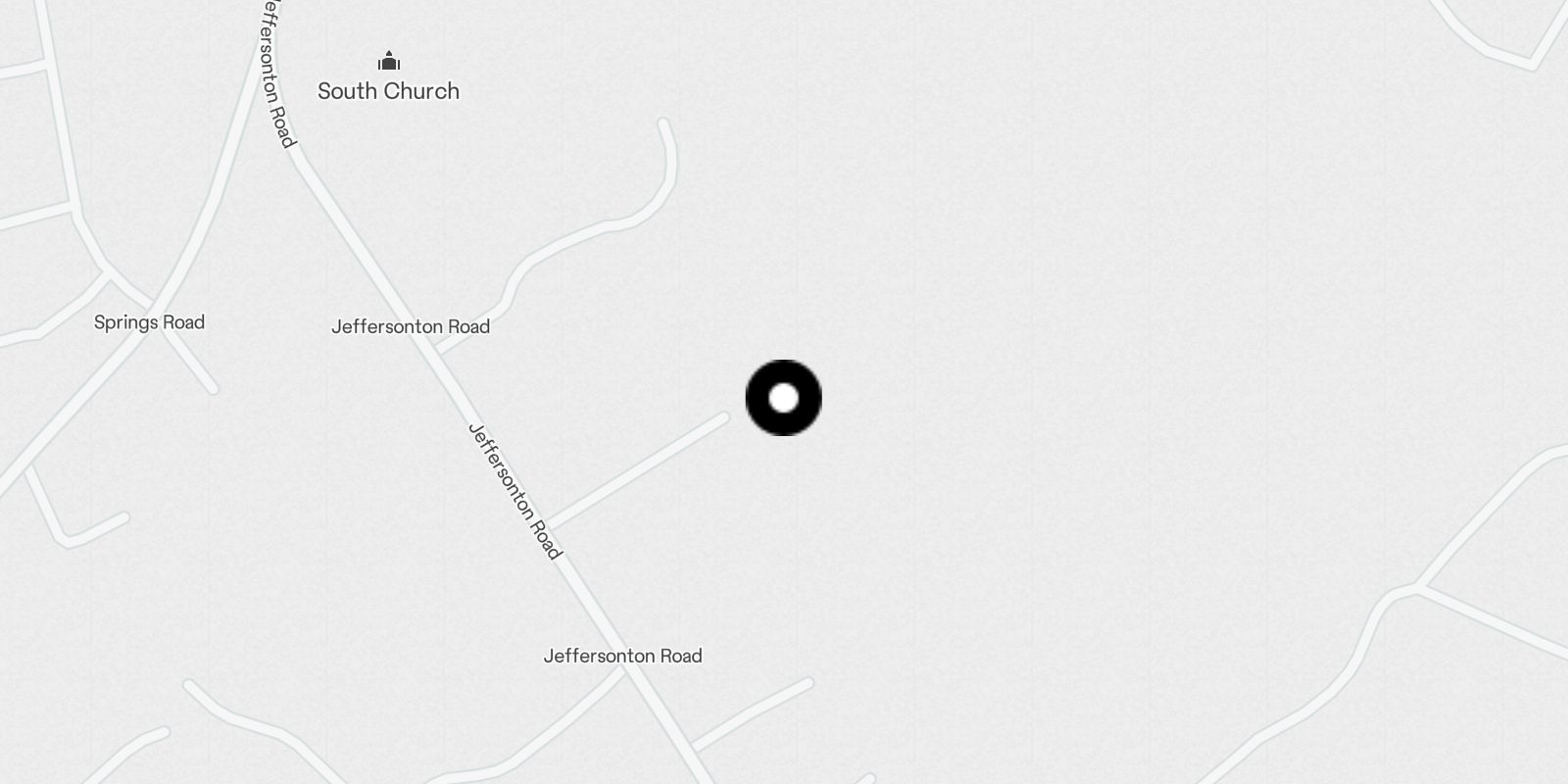The image size is (1568, 784).
Task: Click the road fork junction near the right edge
Action: pyautogui.click(x=1417, y=586)
